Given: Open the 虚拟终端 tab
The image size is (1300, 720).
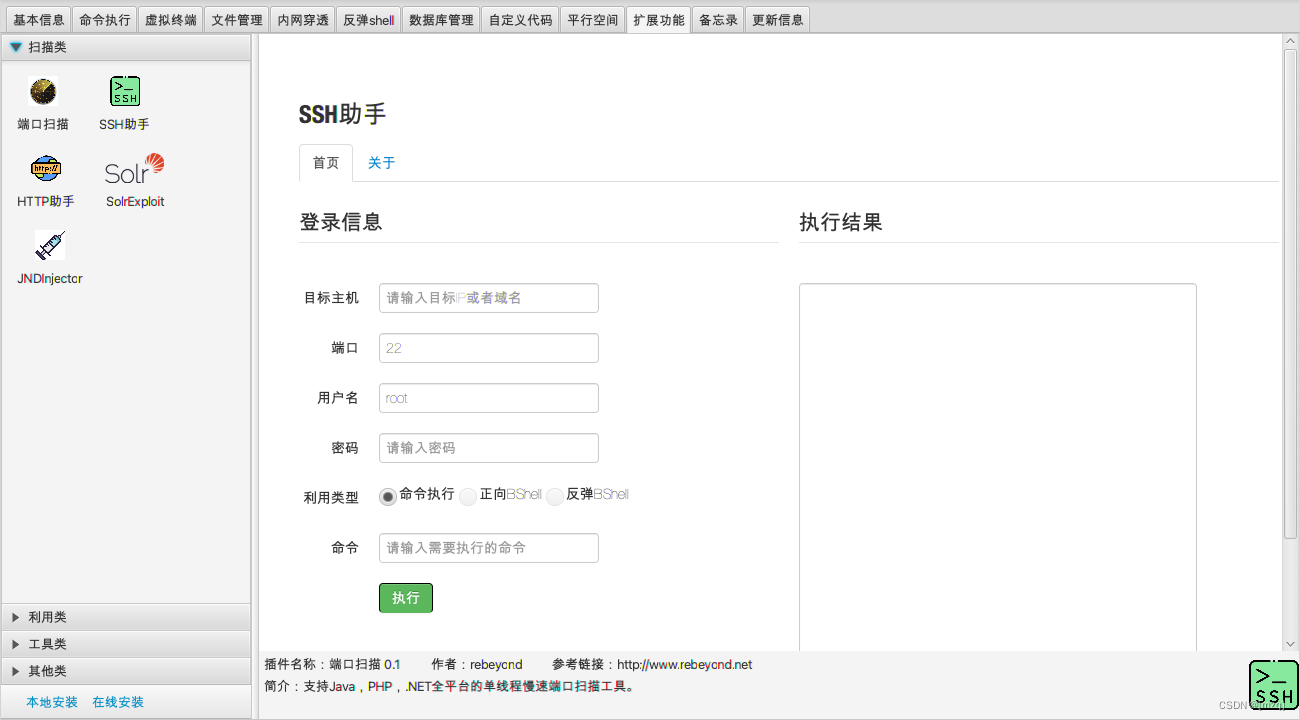Looking at the screenshot, I should pyautogui.click(x=170, y=20).
